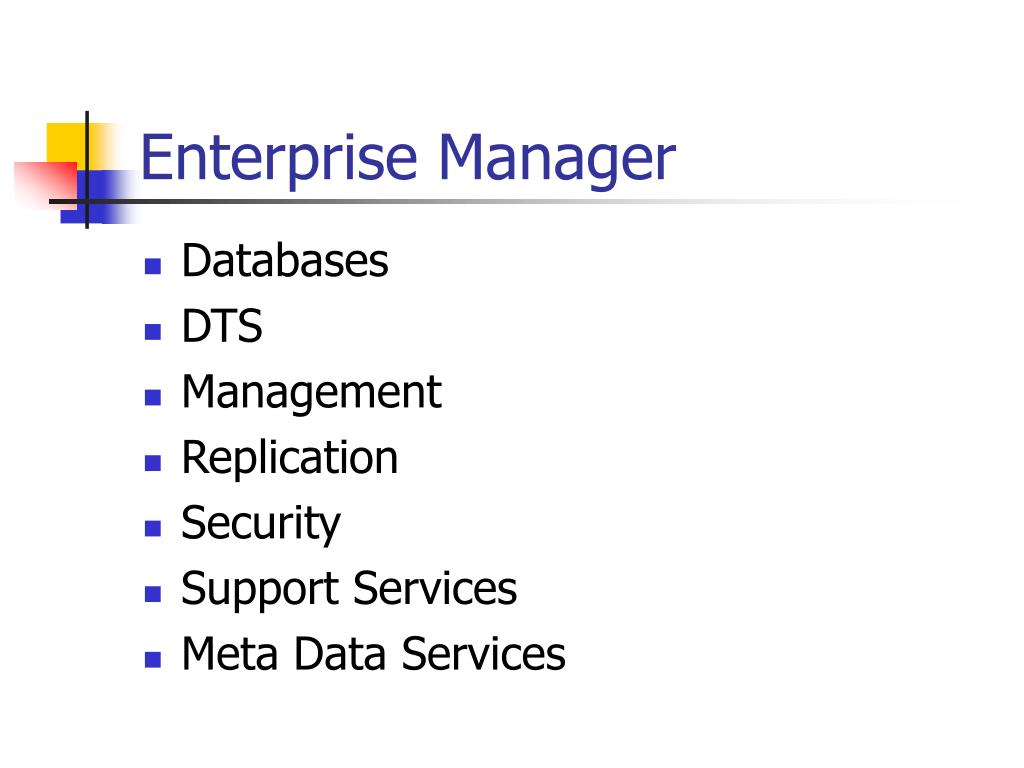Screen dimensions: 1024x768
Task: Select the Databases bullet text
Action: [x=285, y=261]
